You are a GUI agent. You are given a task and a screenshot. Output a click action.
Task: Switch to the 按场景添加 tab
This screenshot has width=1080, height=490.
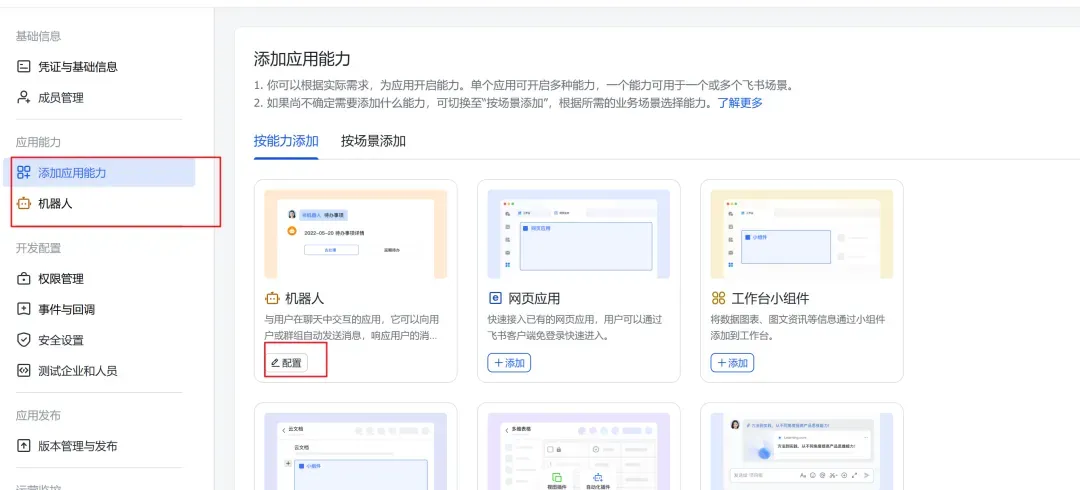(373, 141)
